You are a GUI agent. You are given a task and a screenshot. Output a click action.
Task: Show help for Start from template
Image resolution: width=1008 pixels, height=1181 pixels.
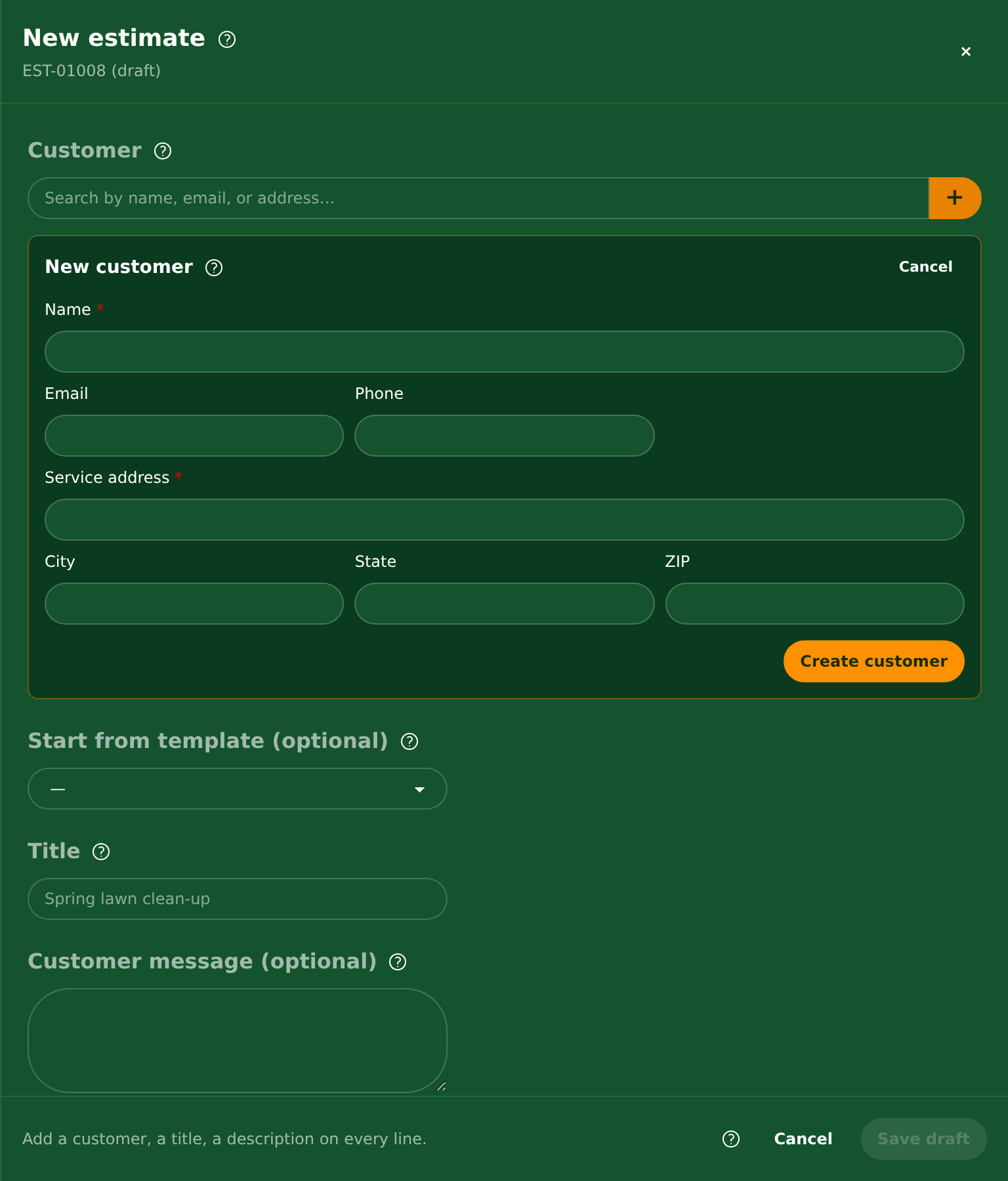[x=409, y=741]
